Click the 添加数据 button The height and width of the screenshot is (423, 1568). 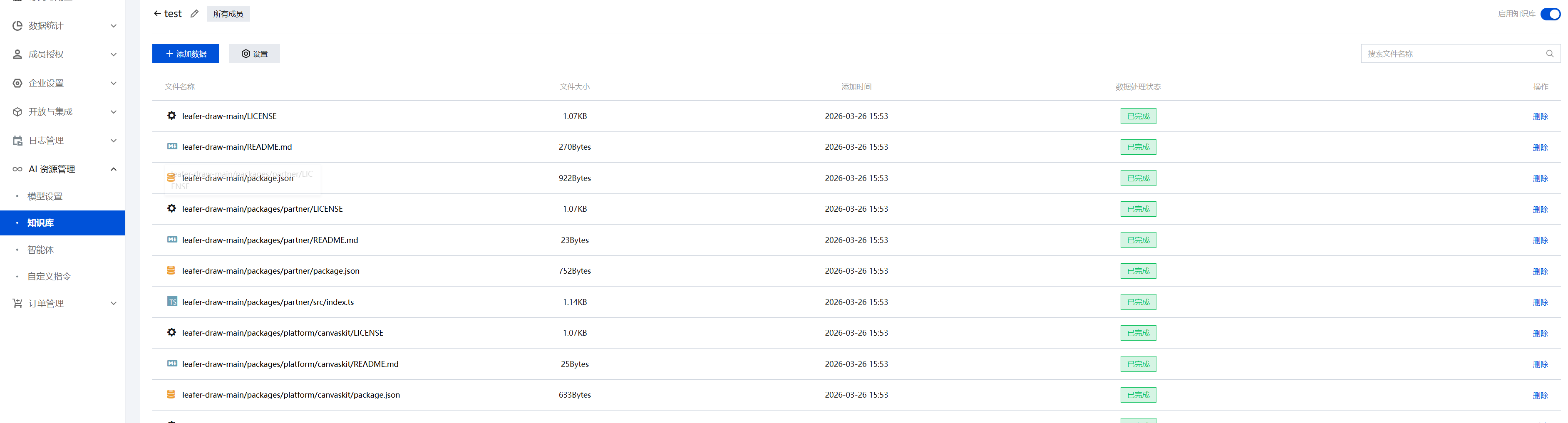coord(186,54)
